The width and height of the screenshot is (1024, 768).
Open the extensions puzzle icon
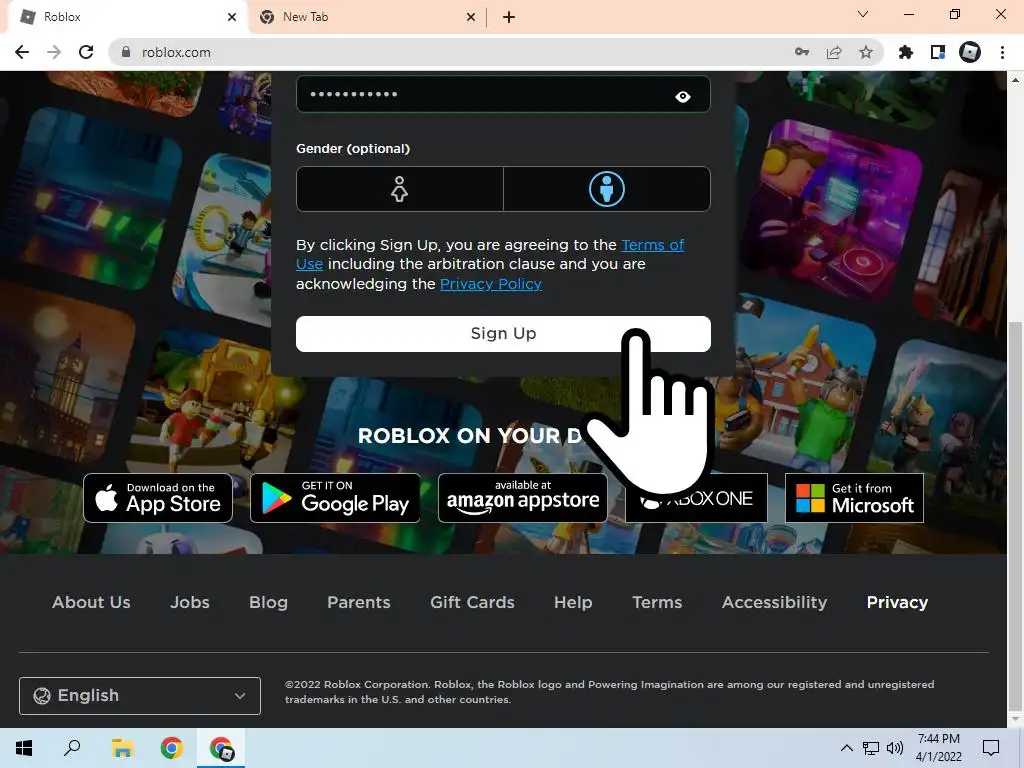[906, 52]
